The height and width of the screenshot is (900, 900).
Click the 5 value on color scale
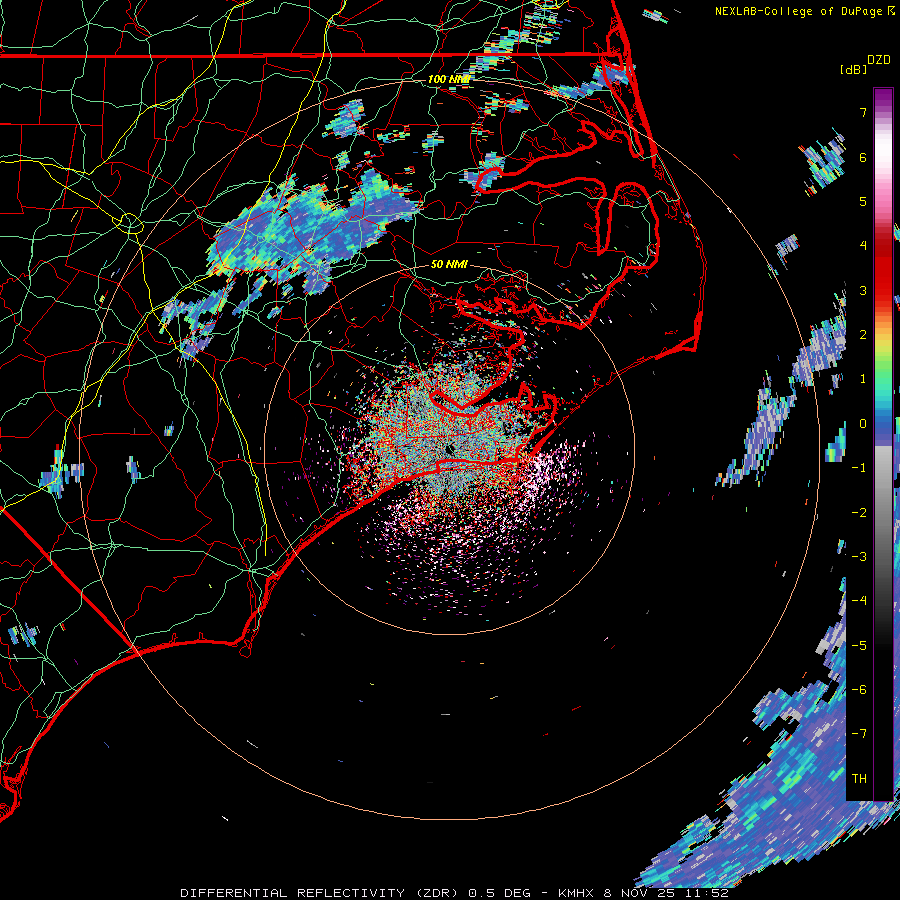(863, 201)
